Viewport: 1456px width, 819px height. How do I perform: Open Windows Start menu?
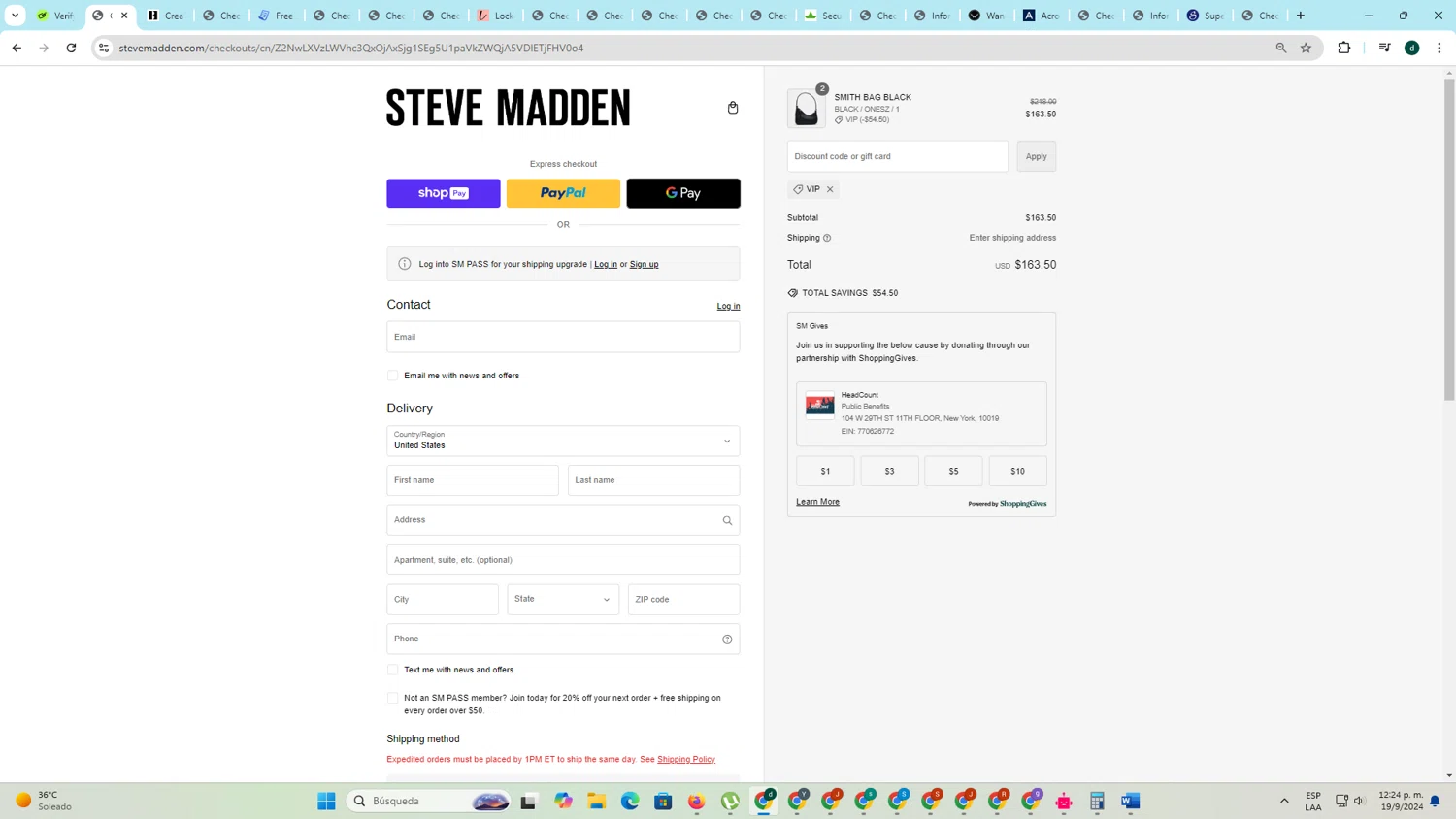[x=326, y=801]
